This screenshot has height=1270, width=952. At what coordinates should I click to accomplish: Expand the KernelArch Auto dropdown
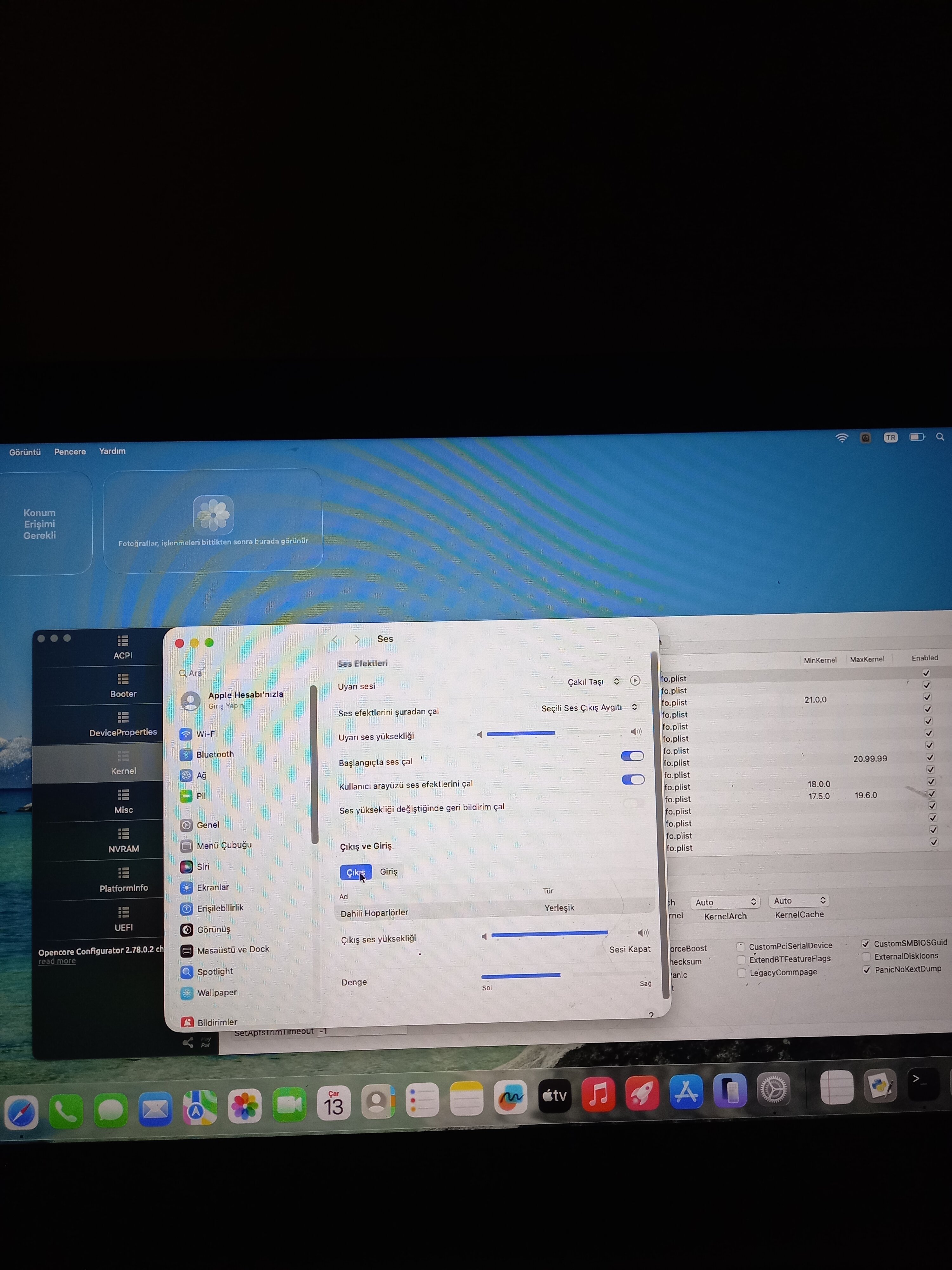(725, 902)
